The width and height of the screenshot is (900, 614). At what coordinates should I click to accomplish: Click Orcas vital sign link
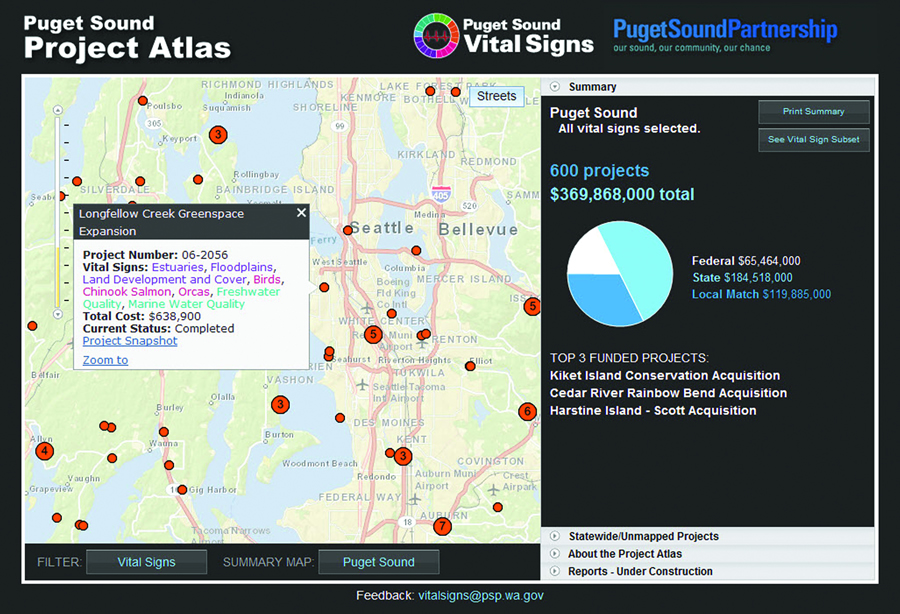click(194, 292)
